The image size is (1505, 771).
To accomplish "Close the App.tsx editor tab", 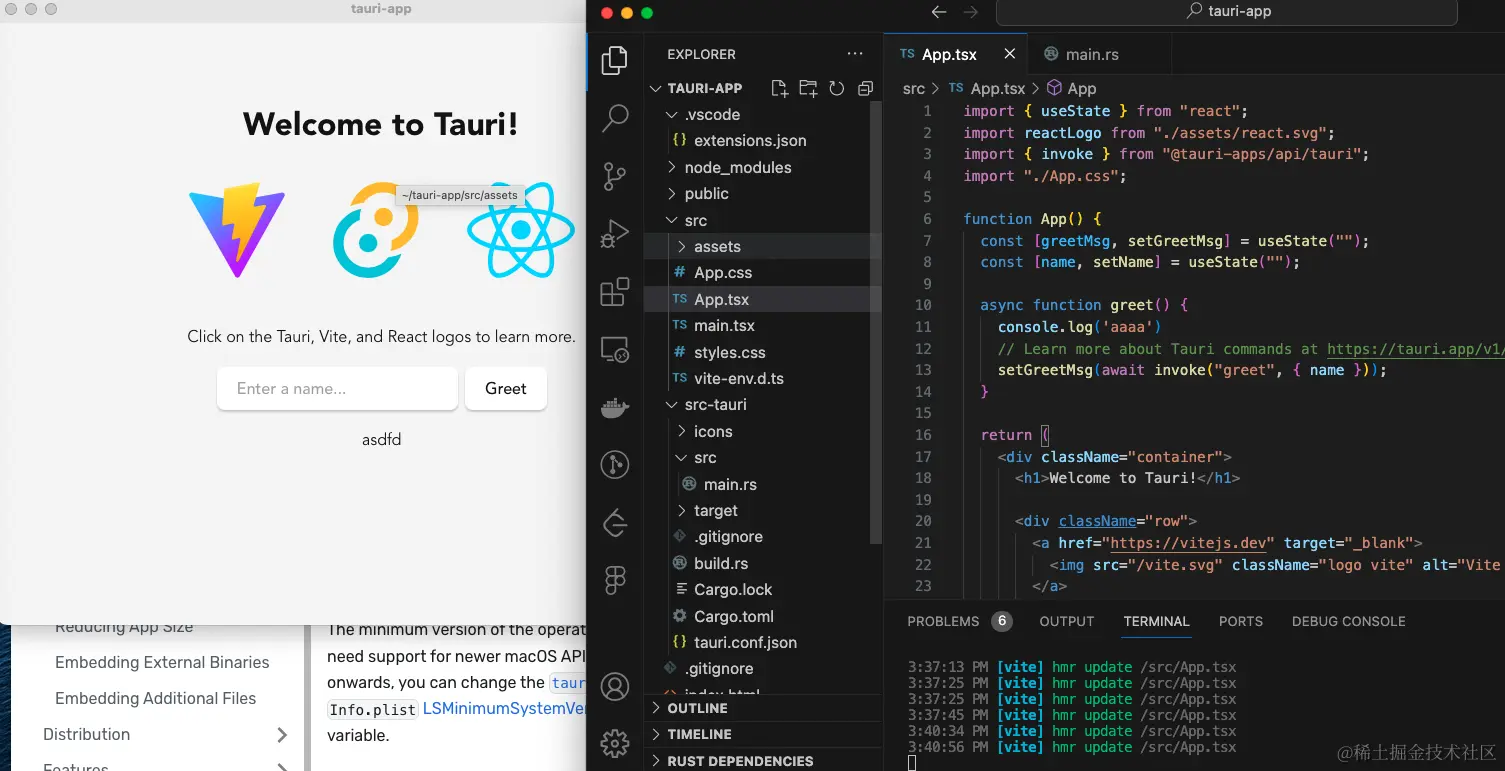I will (1010, 54).
